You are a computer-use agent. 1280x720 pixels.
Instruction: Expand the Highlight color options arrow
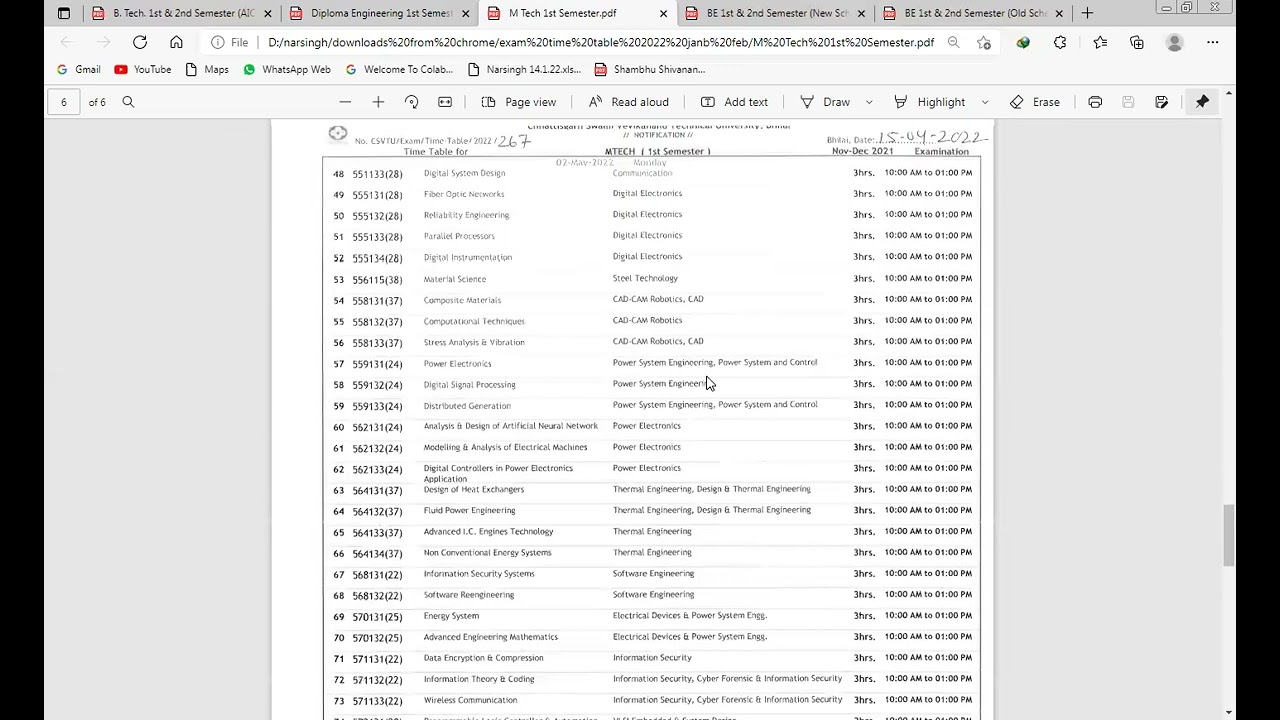(984, 102)
